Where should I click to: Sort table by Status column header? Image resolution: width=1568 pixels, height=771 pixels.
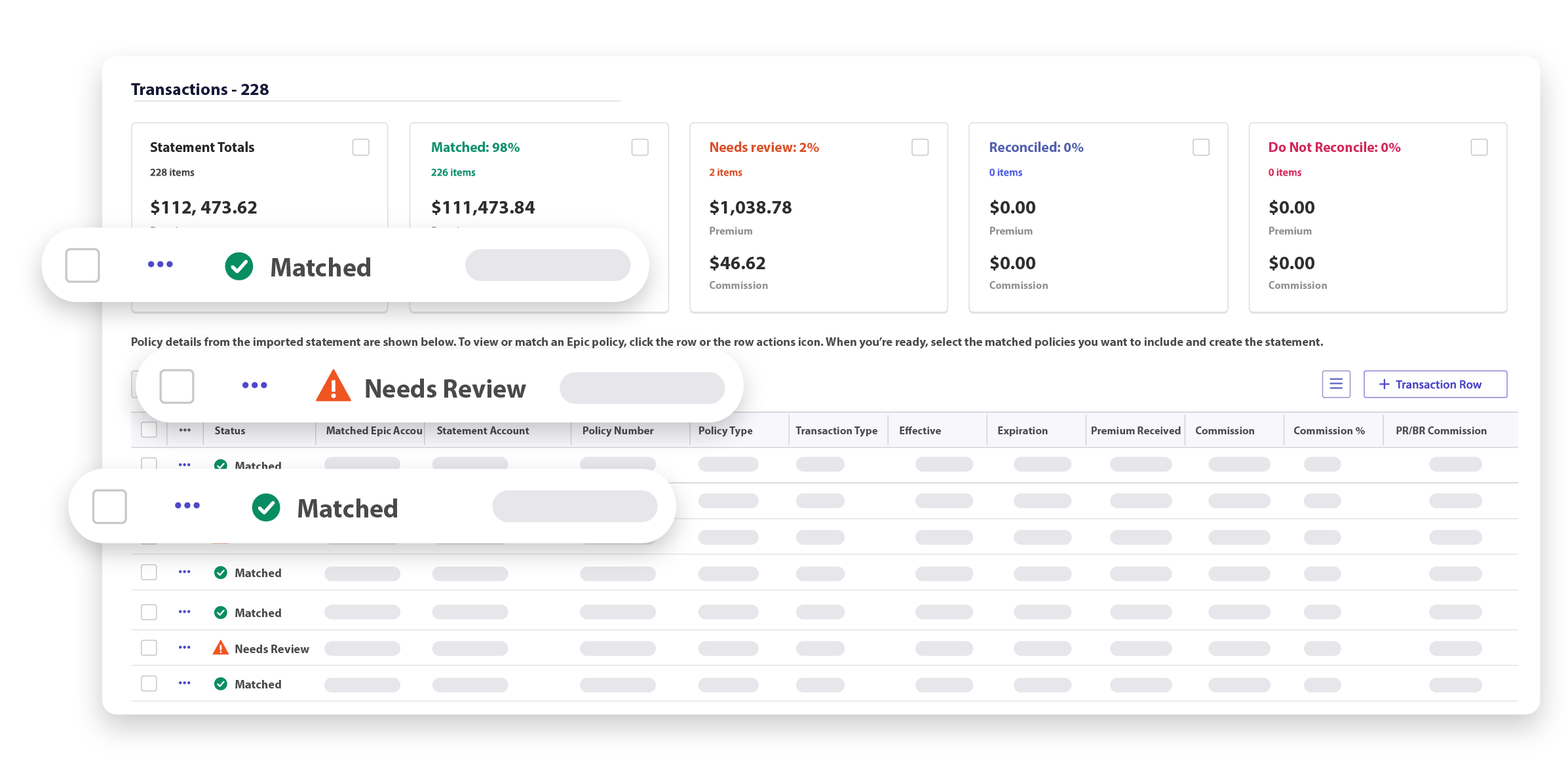coord(230,430)
